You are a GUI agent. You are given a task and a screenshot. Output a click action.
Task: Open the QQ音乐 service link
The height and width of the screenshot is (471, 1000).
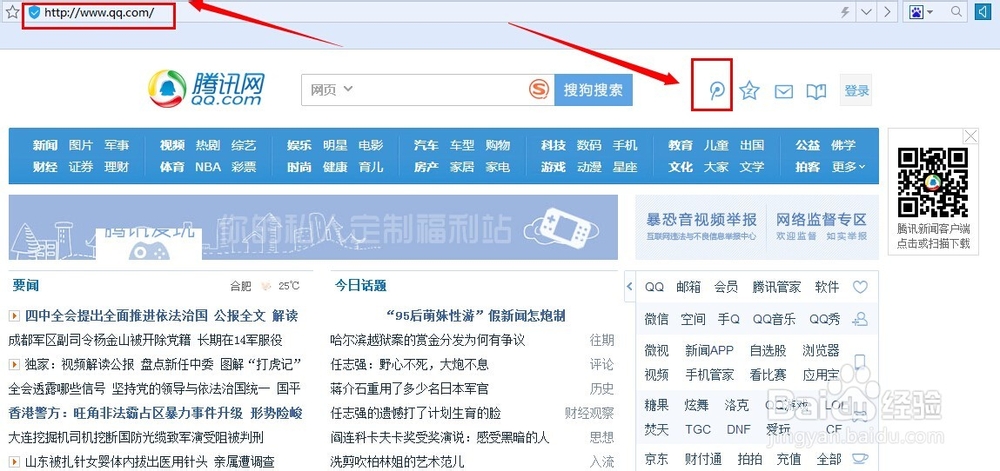click(774, 319)
